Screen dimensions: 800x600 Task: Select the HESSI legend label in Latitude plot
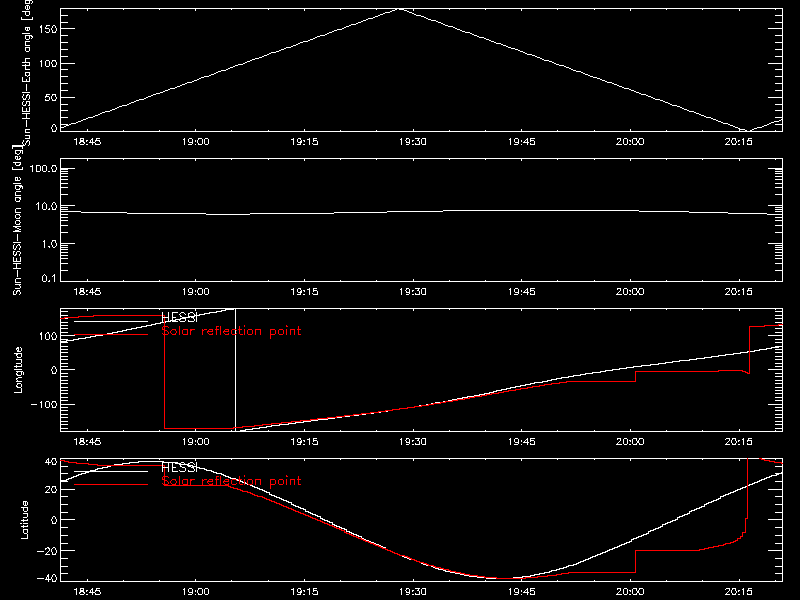(x=179, y=467)
